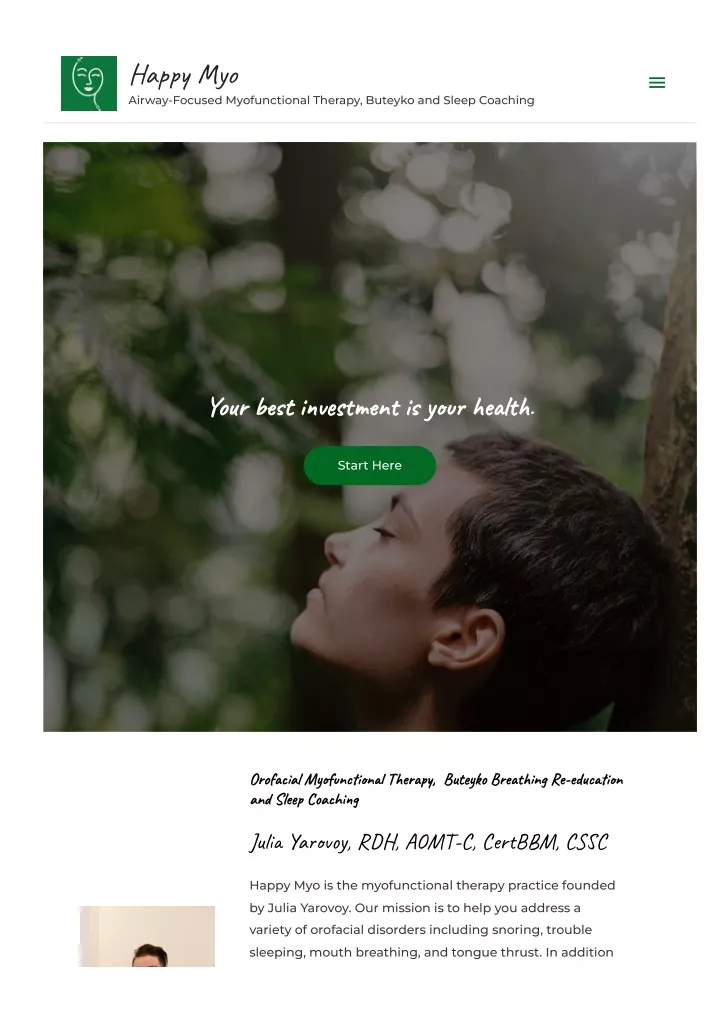This screenshot has height=1018, width=720.
Task: Click the Start Here button
Action: pyautogui.click(x=369, y=466)
